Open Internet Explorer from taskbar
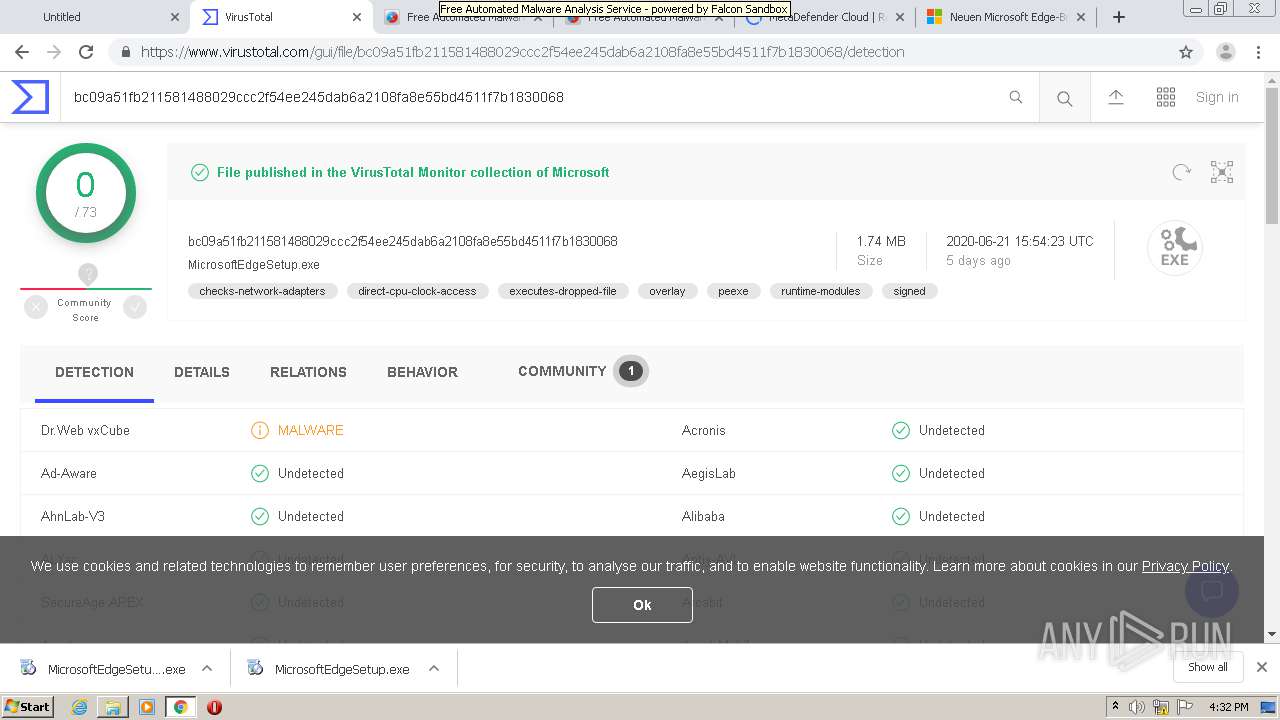Screen dimensions: 1280x720 79,707
